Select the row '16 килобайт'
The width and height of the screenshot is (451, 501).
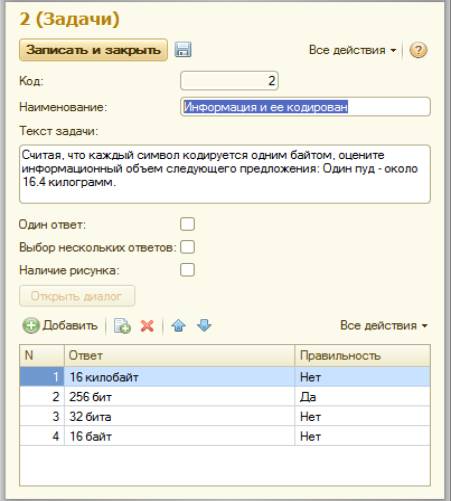(225, 377)
